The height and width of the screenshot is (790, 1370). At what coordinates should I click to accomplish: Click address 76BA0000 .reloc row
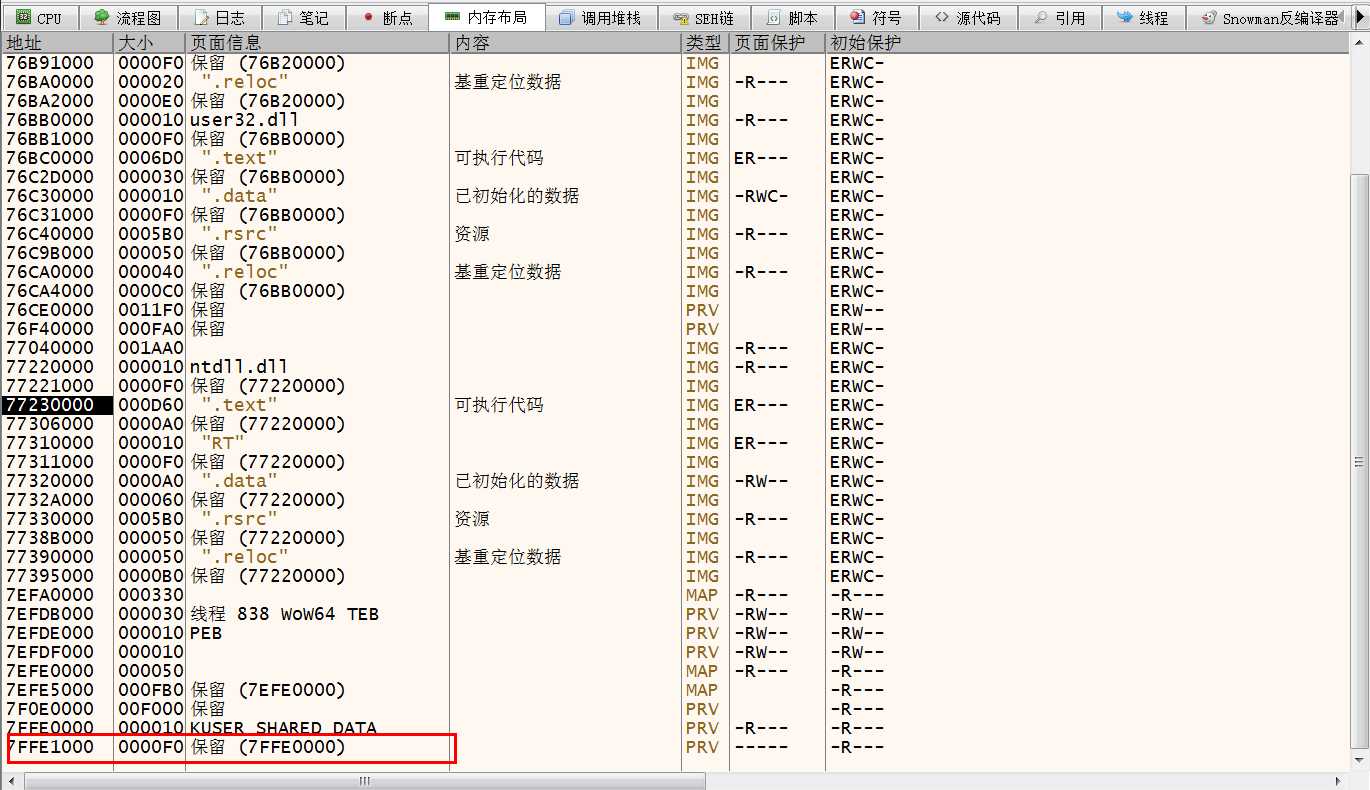tap(50, 82)
